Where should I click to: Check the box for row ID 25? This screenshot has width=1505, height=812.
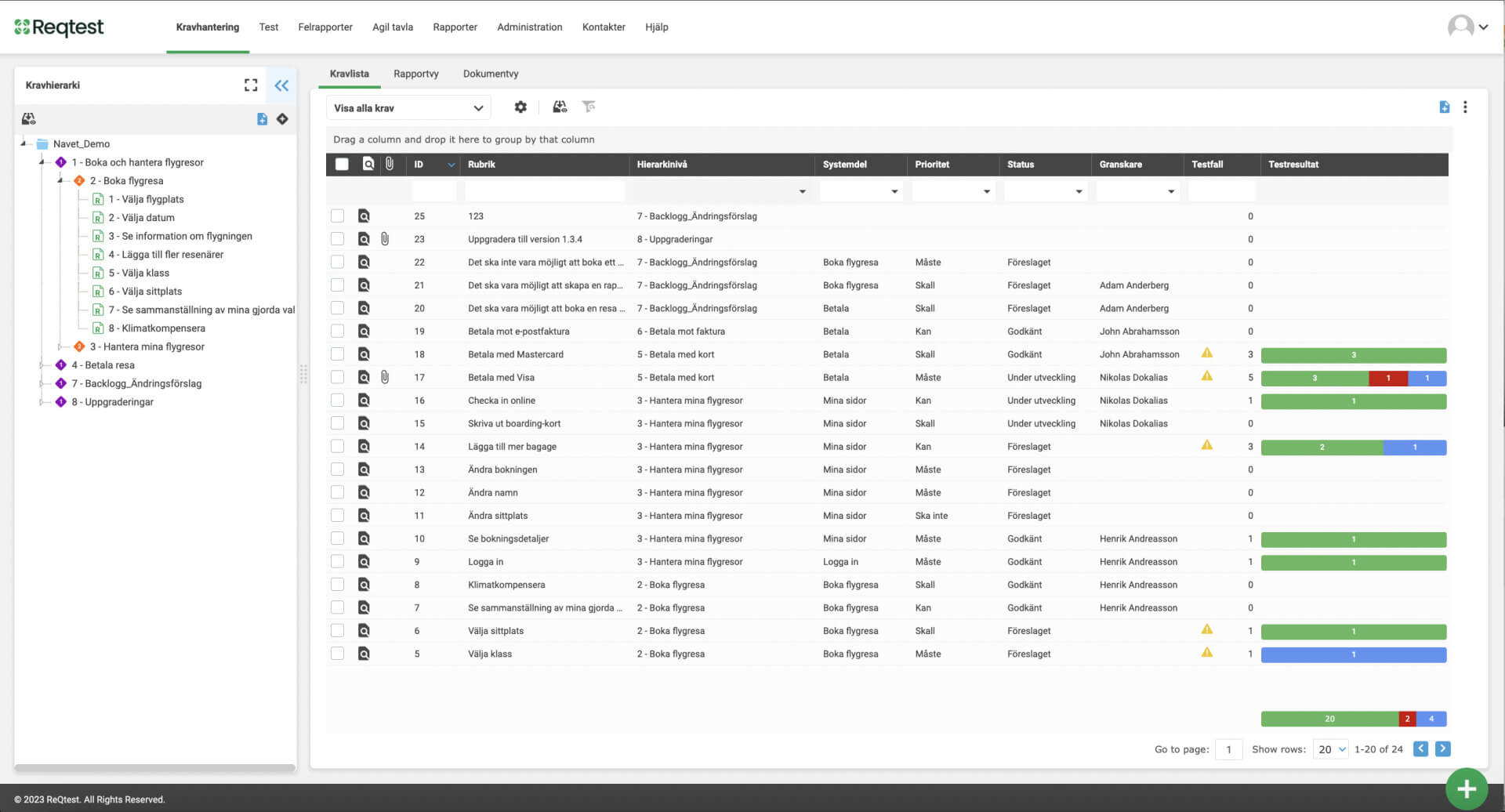pos(338,216)
